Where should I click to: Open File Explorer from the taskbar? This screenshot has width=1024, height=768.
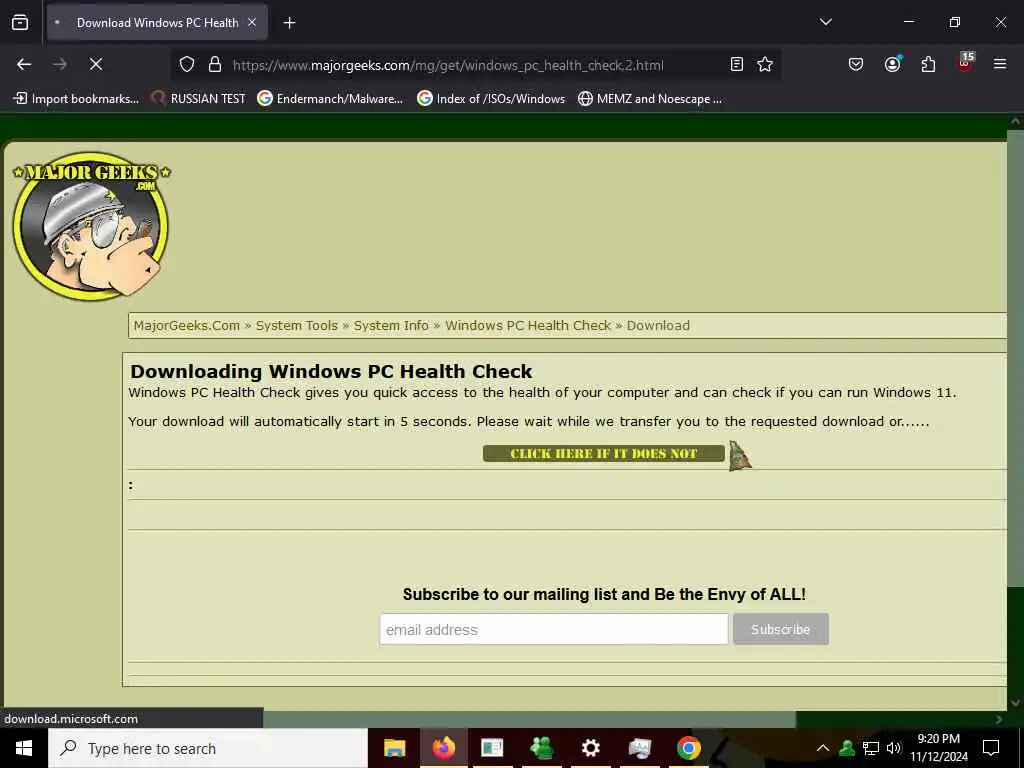click(394, 748)
